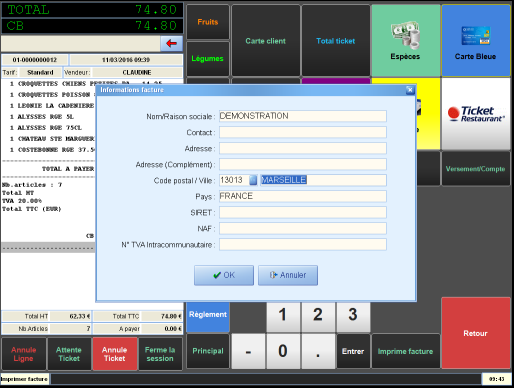The image size is (514, 388).
Task: Select Espèces cash payment
Action: click(x=405, y=41)
